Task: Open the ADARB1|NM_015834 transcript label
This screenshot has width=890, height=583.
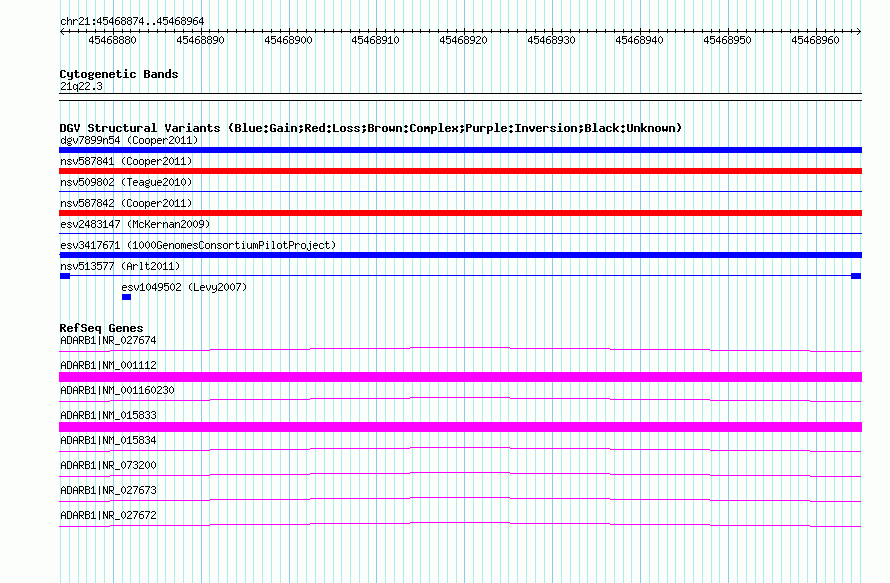Action: pyautogui.click(x=108, y=440)
